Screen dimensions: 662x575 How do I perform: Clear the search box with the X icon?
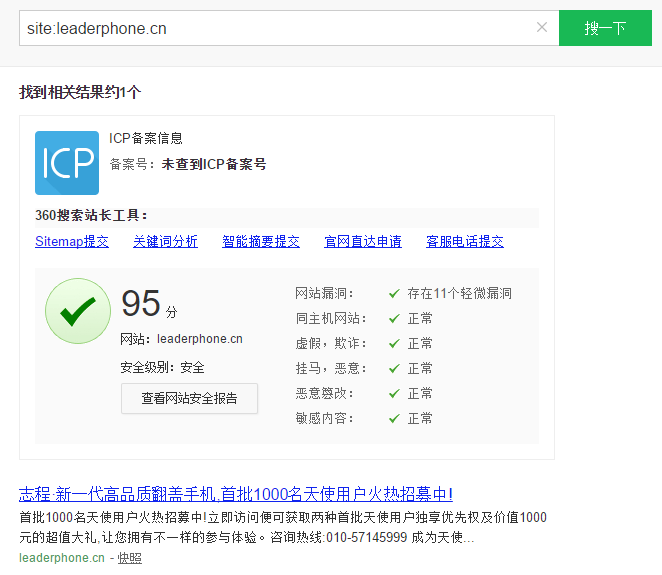point(542,27)
